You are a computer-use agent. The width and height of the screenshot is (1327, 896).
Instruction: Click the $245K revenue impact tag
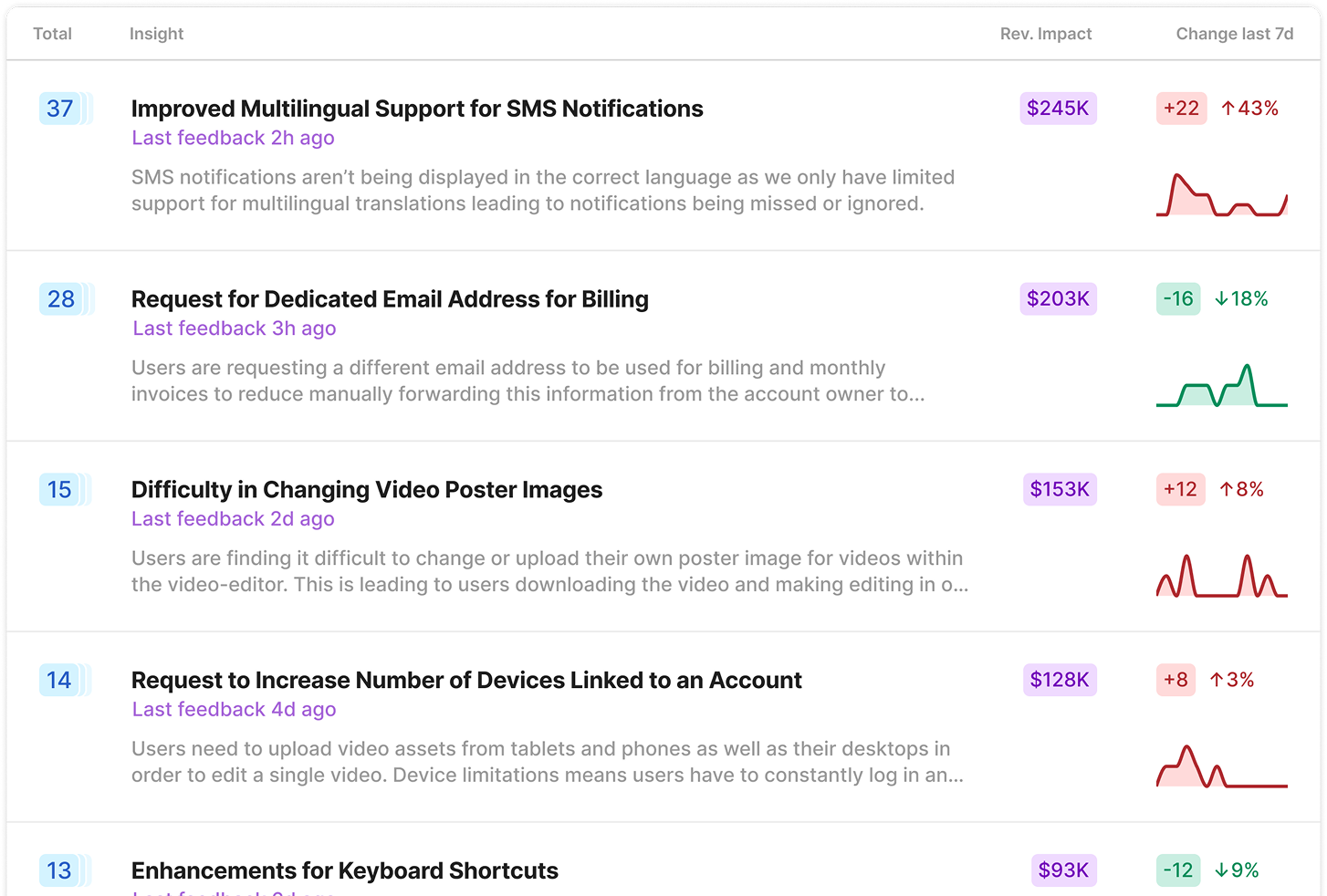(1058, 109)
